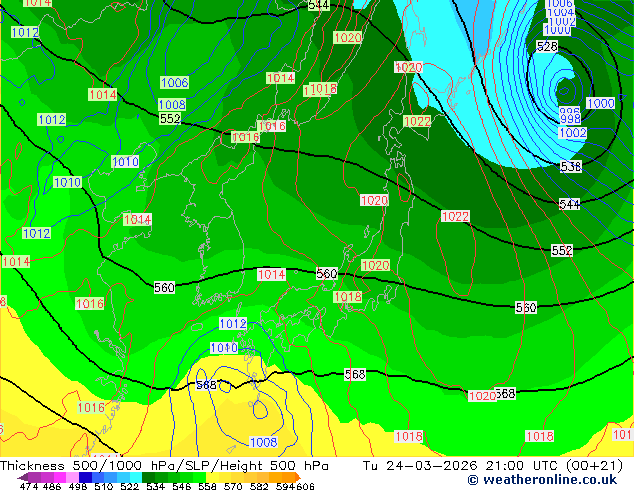Click the orange arrow tip ending the legend bar

tap(298, 477)
